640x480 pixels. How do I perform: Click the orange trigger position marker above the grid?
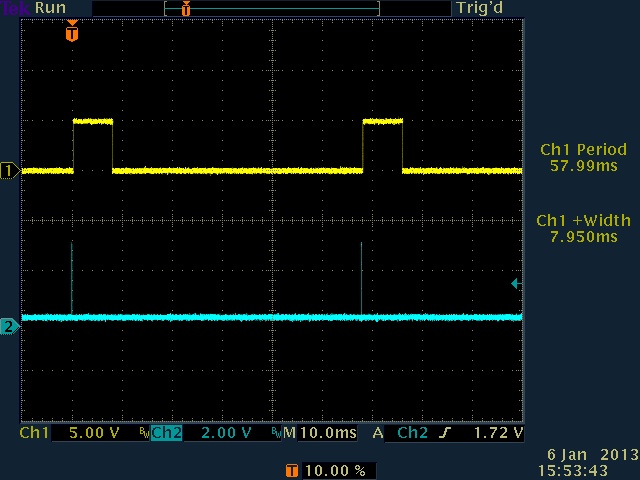(72, 31)
